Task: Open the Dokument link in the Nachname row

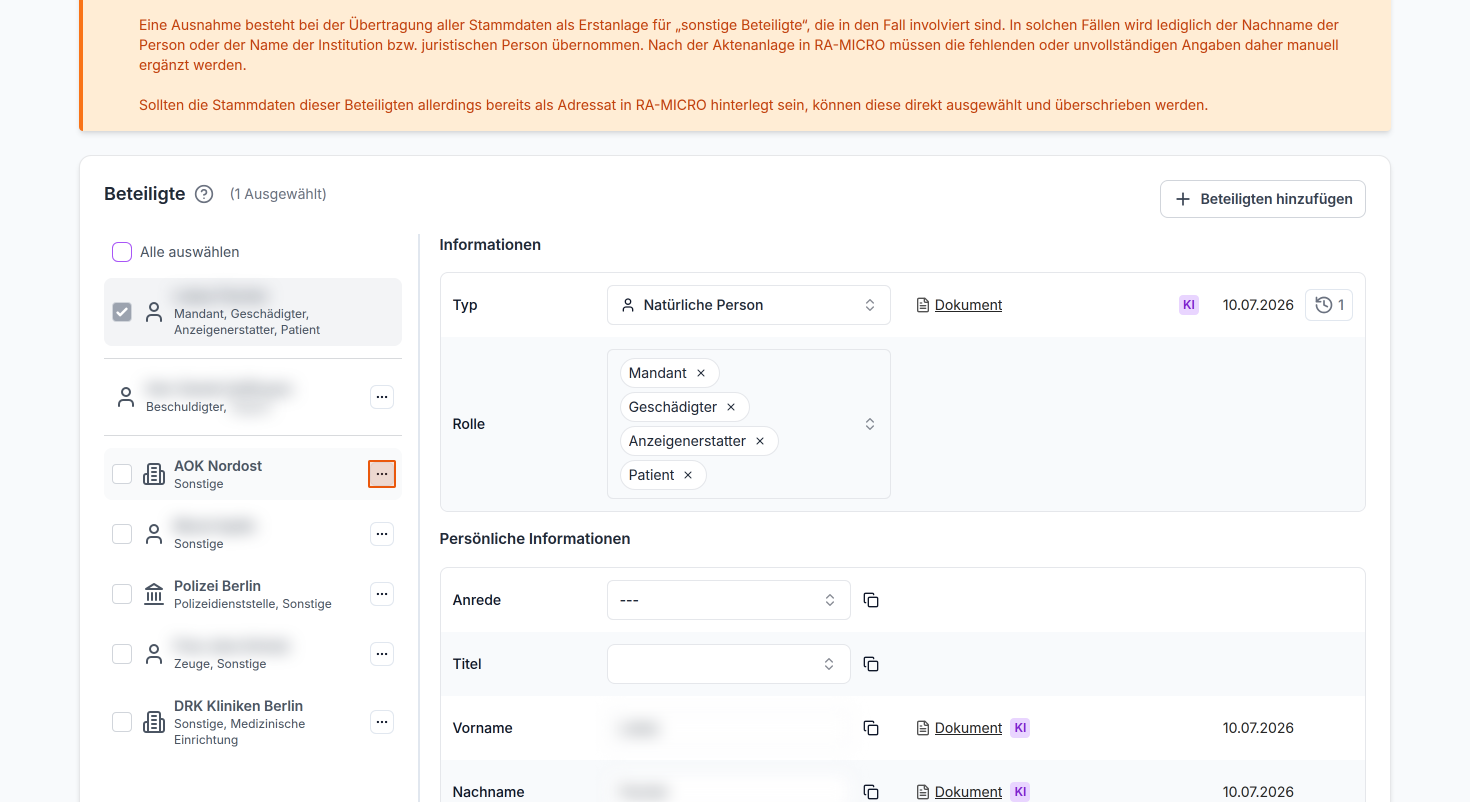Action: click(x=968, y=792)
